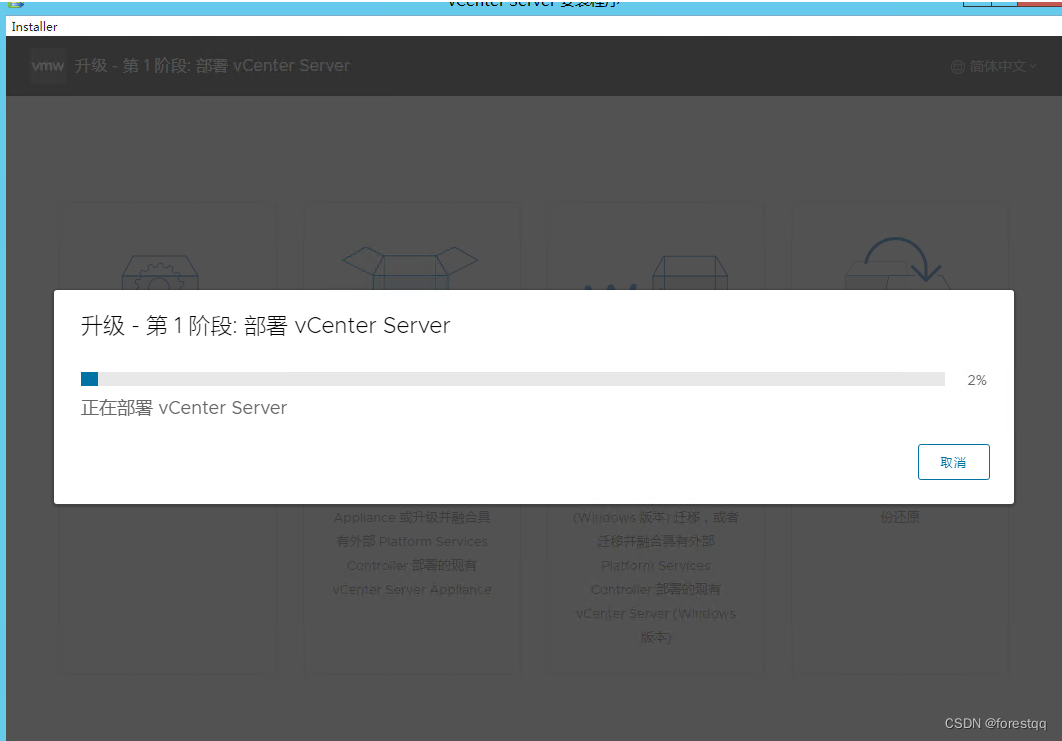The image size is (1062, 741).
Task: Click the 'vCenter Server Appliance' upgrade card description
Action: point(412,589)
